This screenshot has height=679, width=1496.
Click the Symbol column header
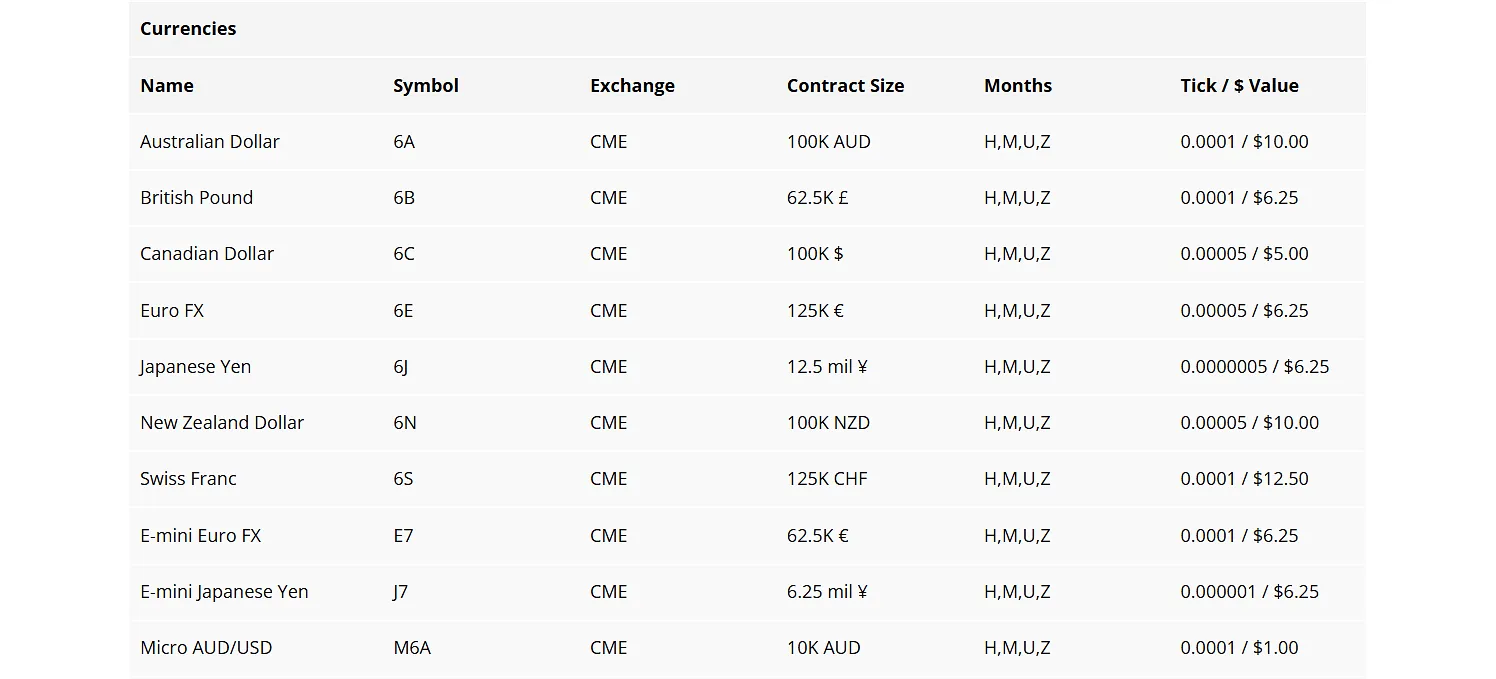[426, 86]
